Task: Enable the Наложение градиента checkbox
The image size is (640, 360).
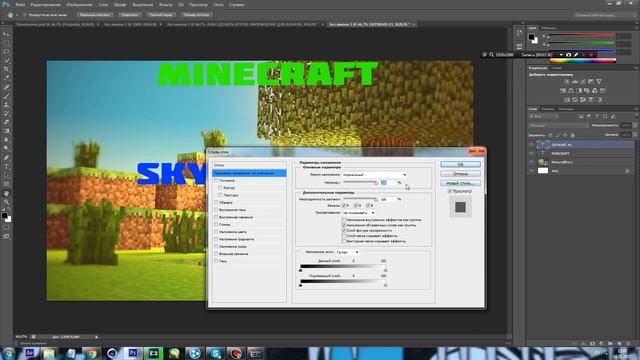Action: (216, 239)
